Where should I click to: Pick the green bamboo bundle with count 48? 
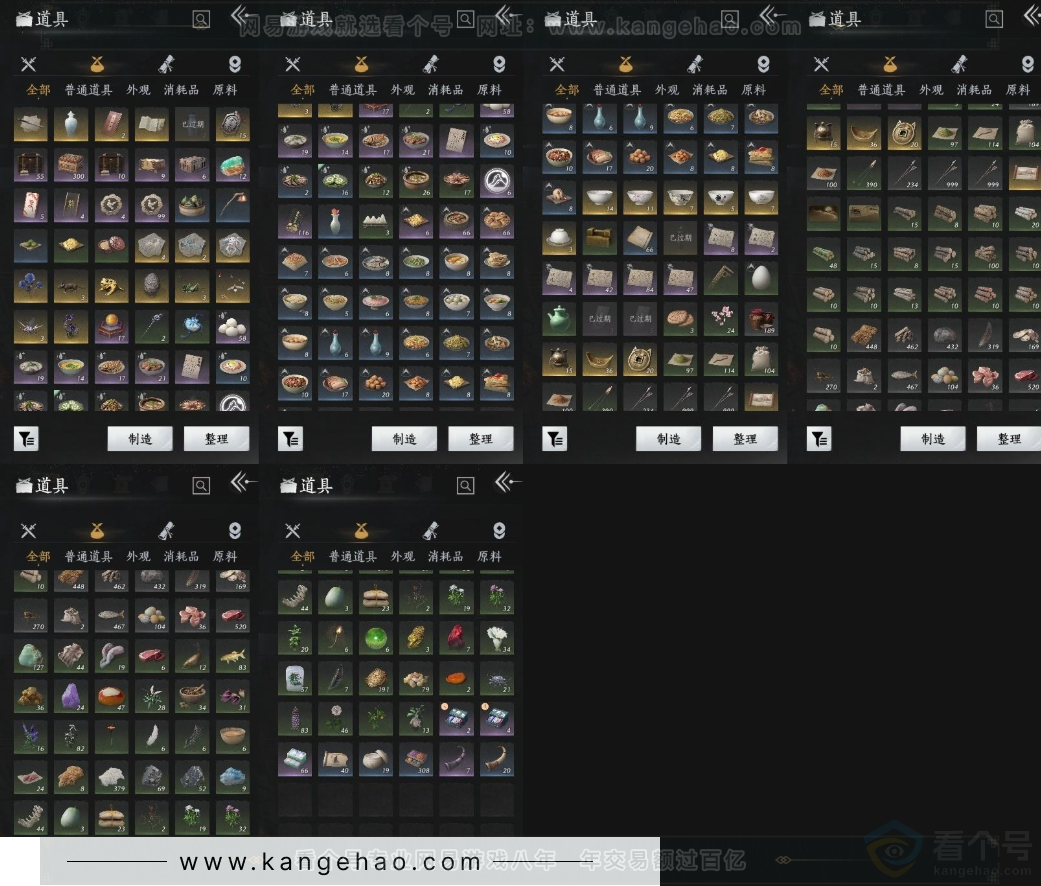[824, 256]
